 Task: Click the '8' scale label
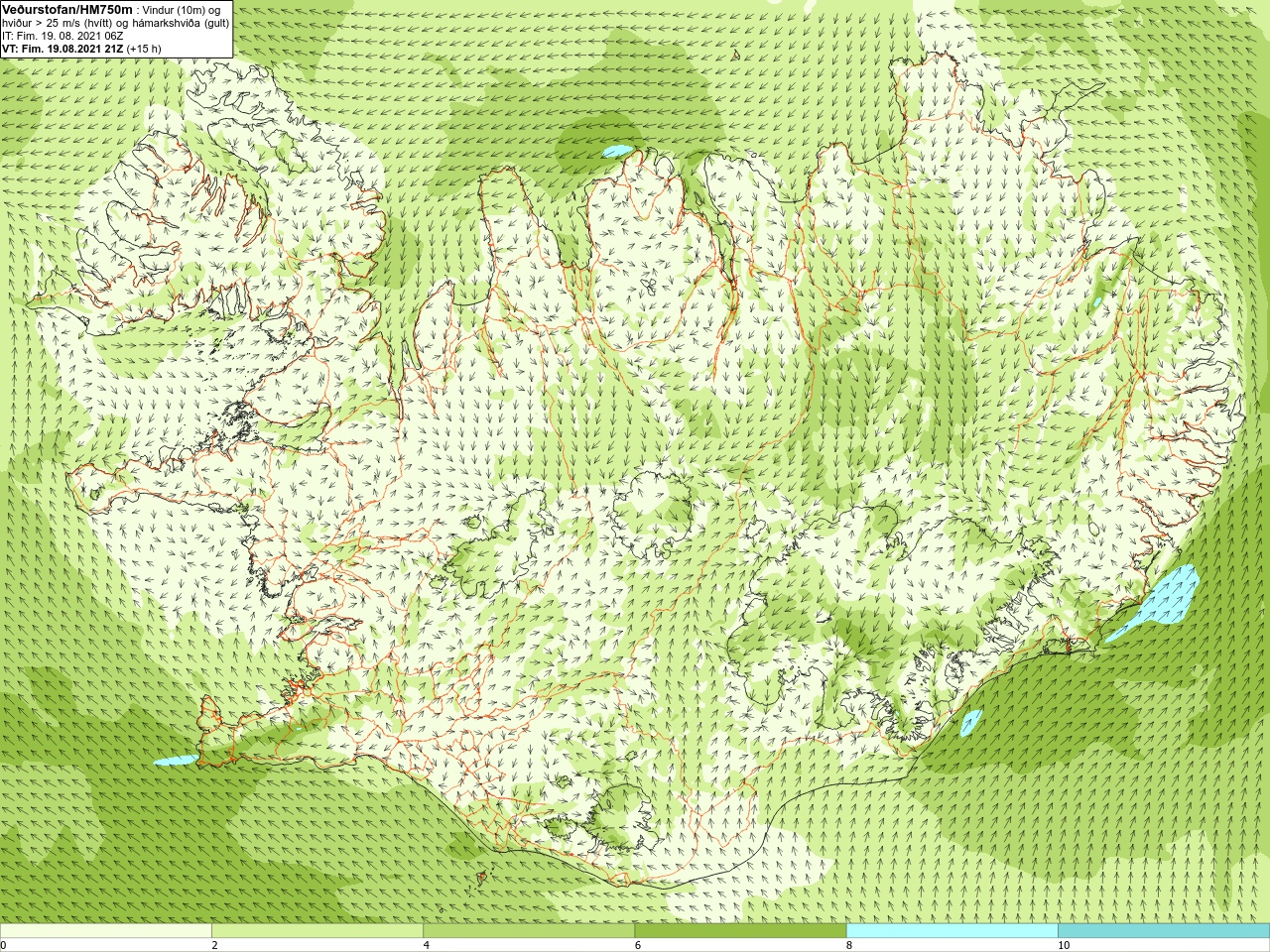[848, 945]
